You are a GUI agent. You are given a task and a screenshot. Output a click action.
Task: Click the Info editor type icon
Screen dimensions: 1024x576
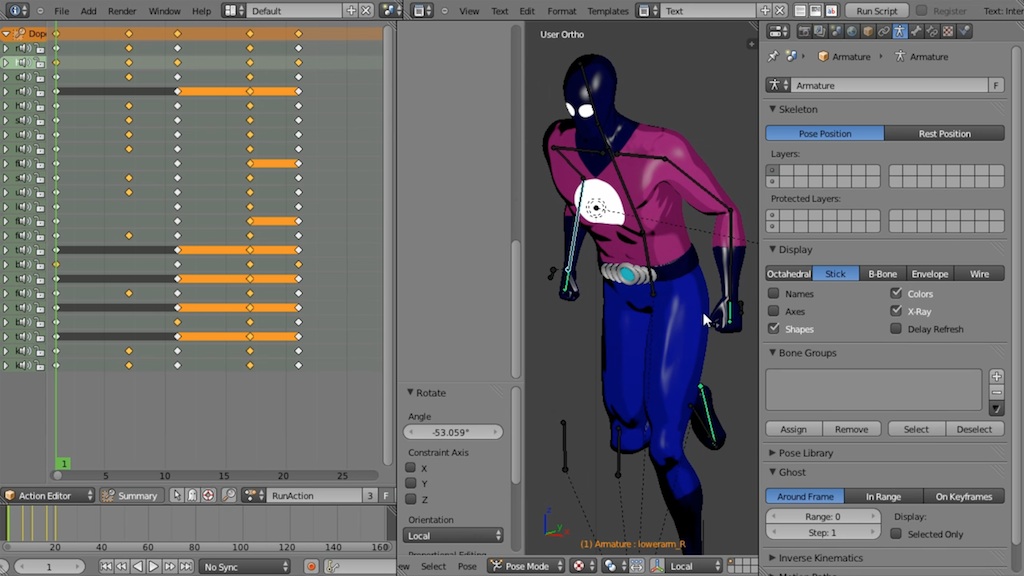click(x=16, y=10)
